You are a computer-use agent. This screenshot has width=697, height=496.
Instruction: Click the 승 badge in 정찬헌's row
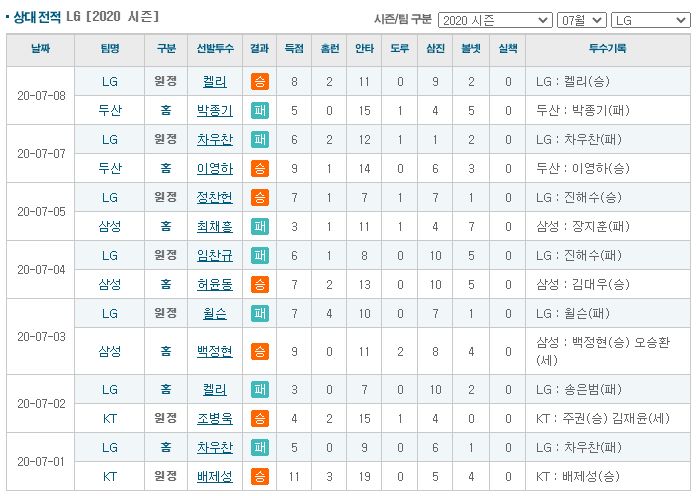(260, 197)
